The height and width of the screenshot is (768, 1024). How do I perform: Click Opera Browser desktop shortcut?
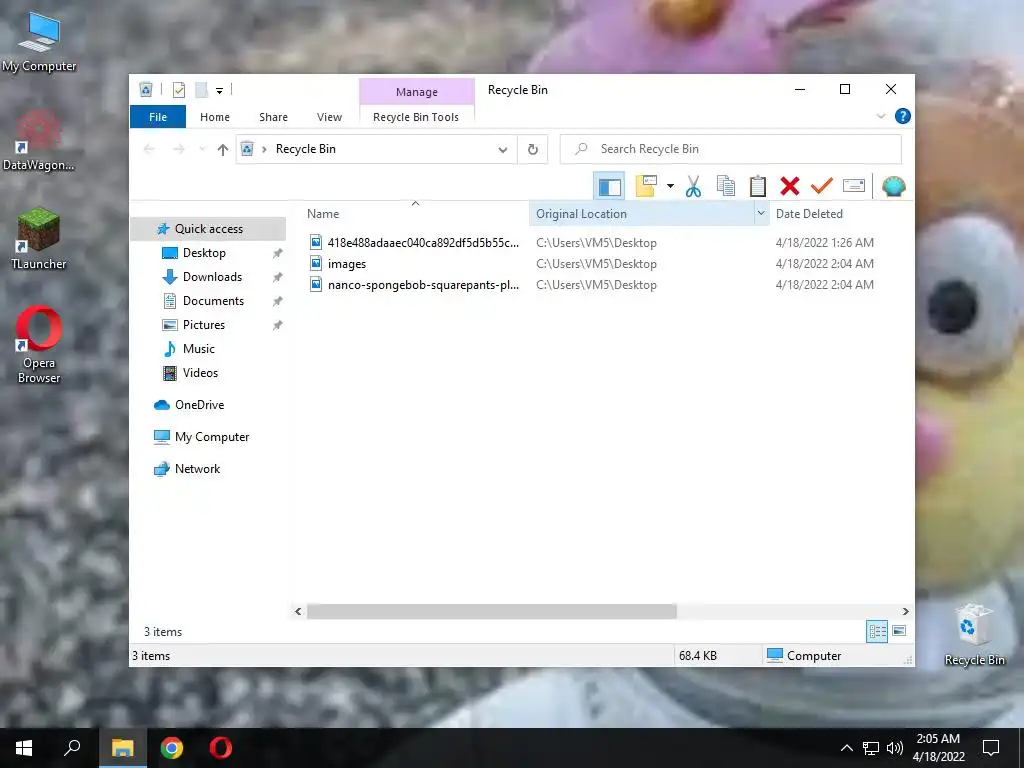(39, 345)
